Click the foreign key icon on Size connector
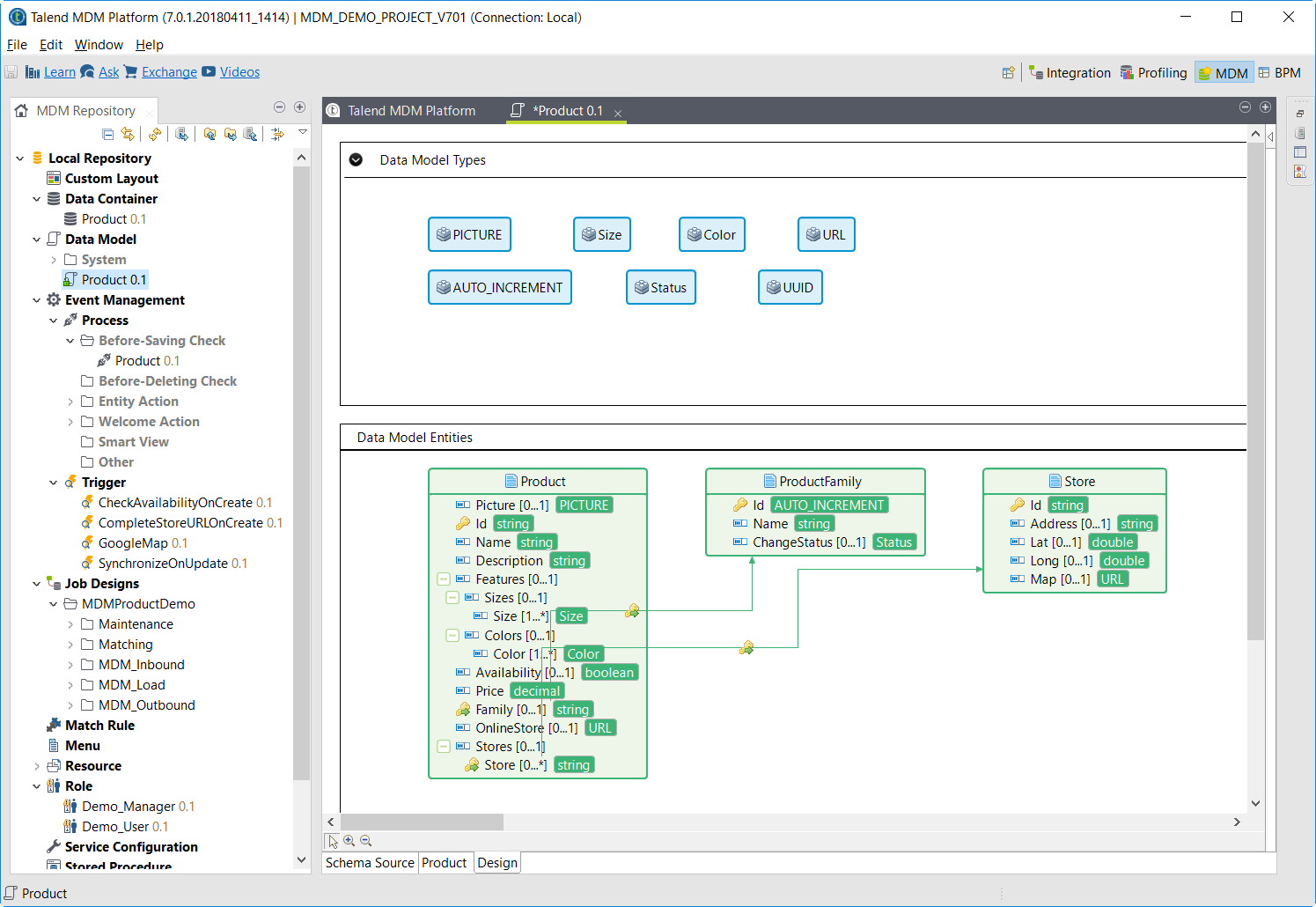 (632, 610)
